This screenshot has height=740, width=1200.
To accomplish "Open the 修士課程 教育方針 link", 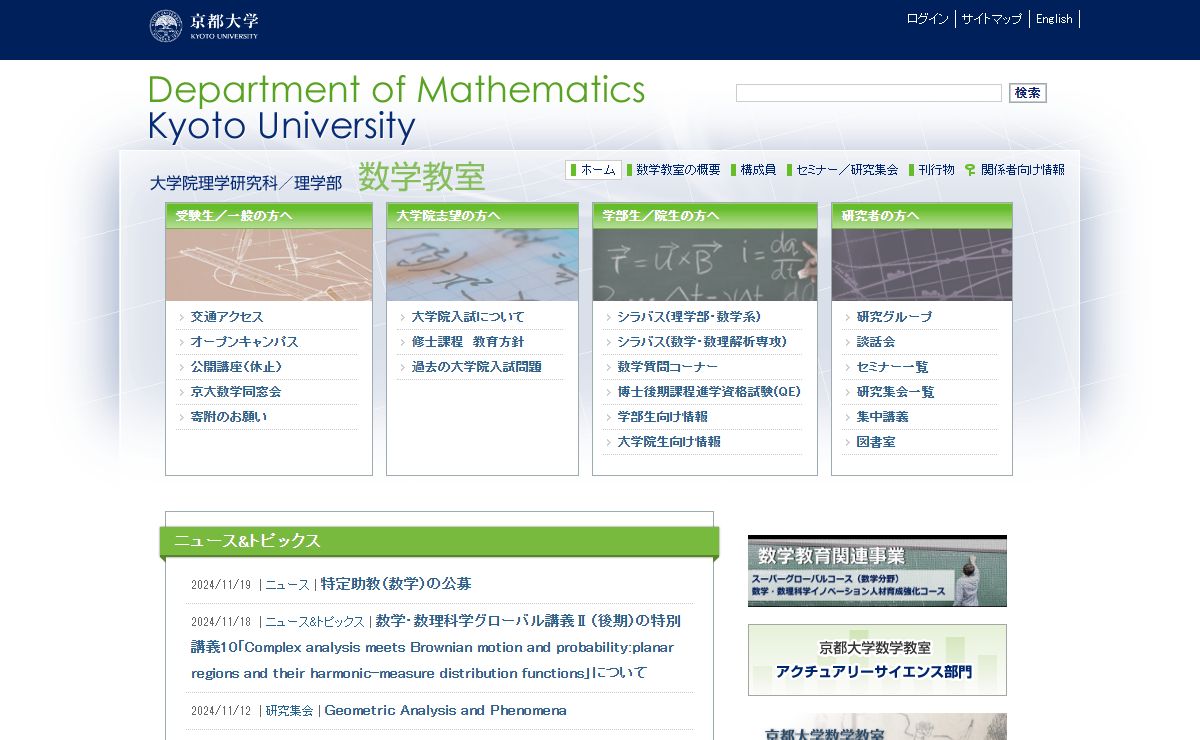I will [468, 342].
